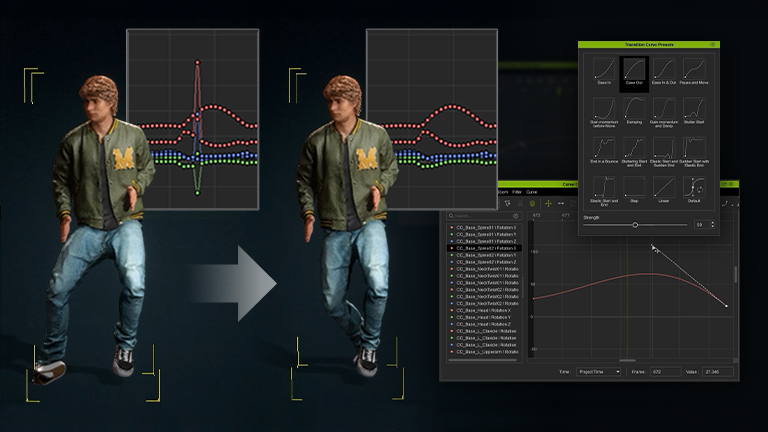
Task: Choose the Ease Out curve preset
Action: (x=633, y=68)
